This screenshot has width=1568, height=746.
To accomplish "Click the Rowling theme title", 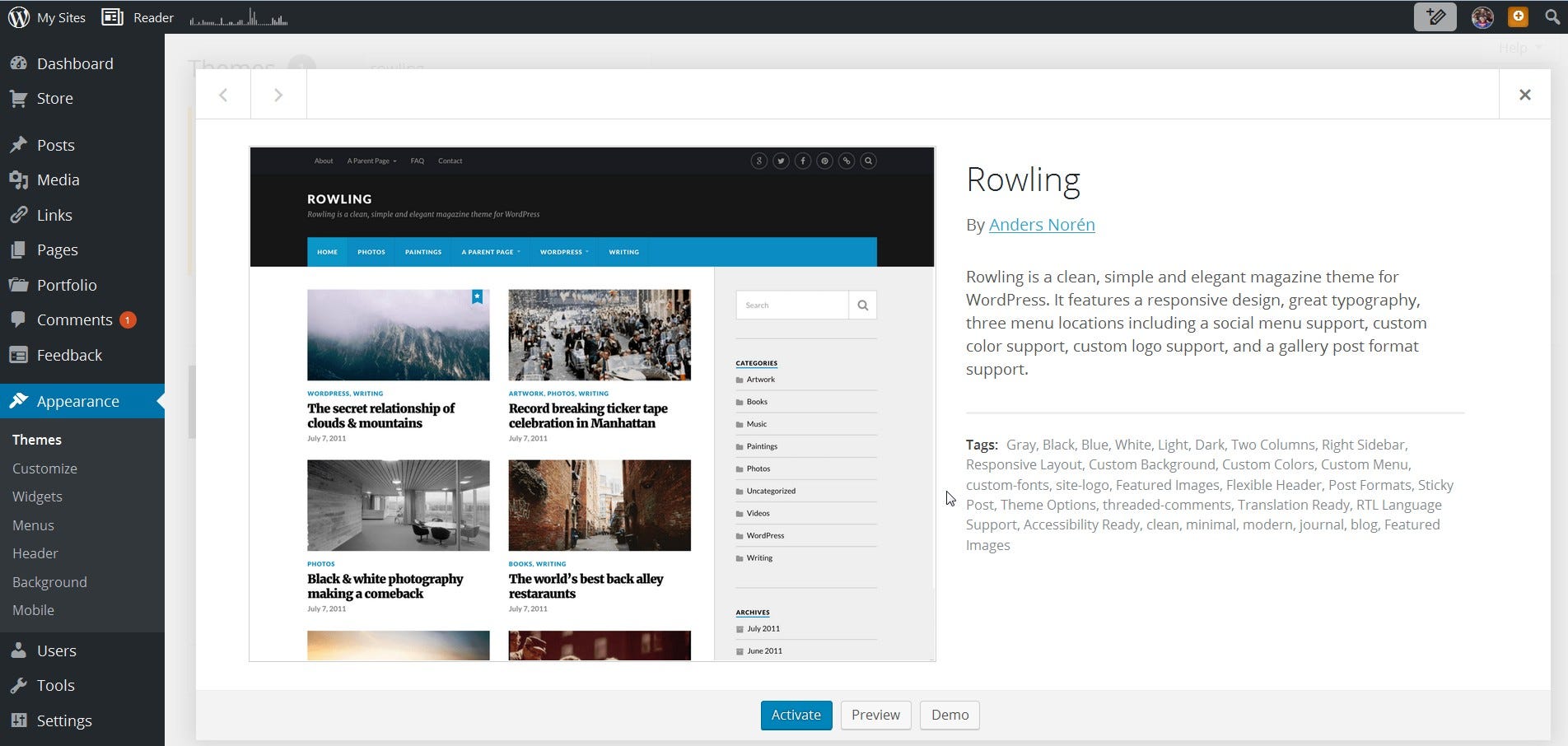I will point(1023,180).
